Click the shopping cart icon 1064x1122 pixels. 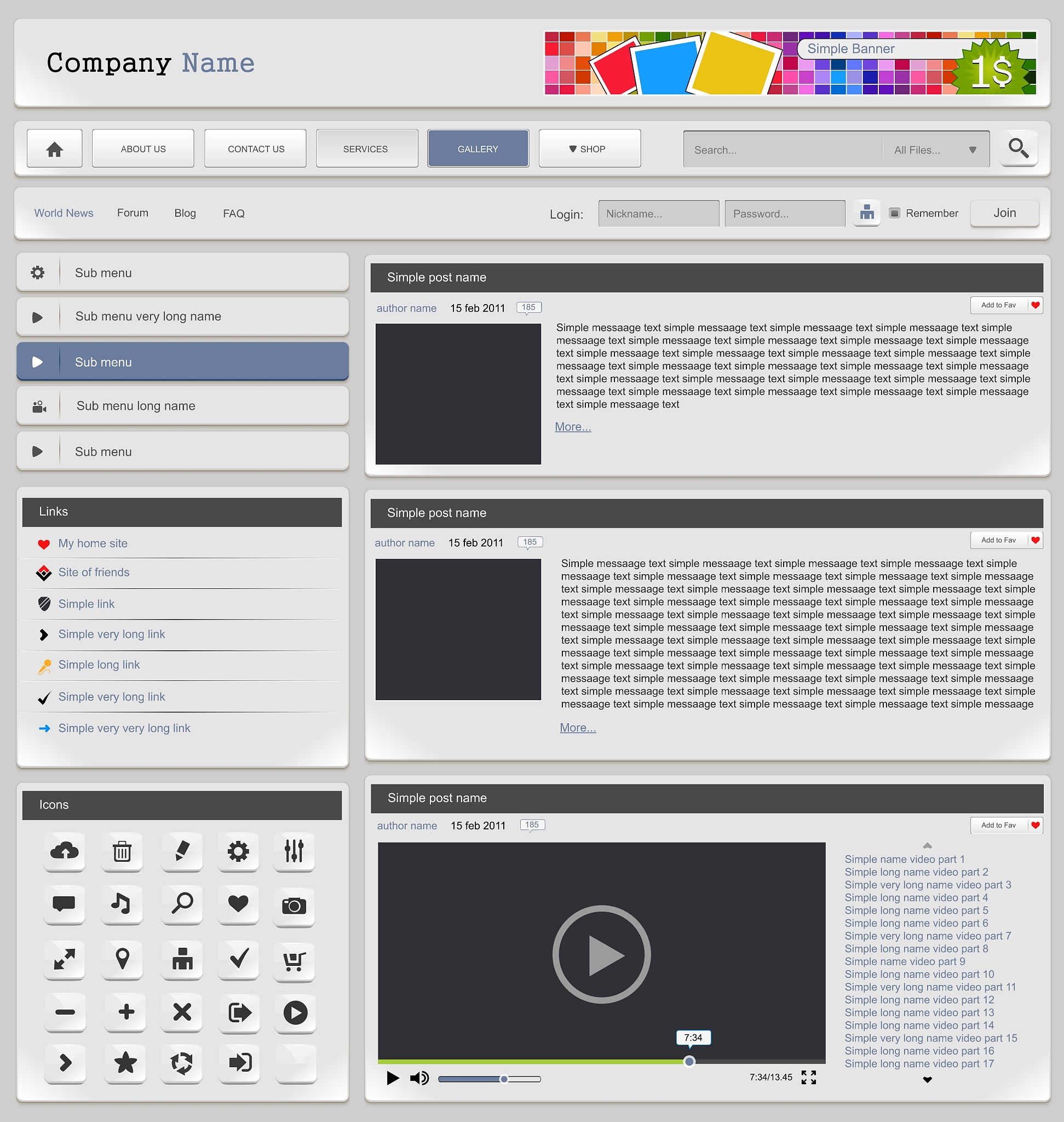pos(294,960)
